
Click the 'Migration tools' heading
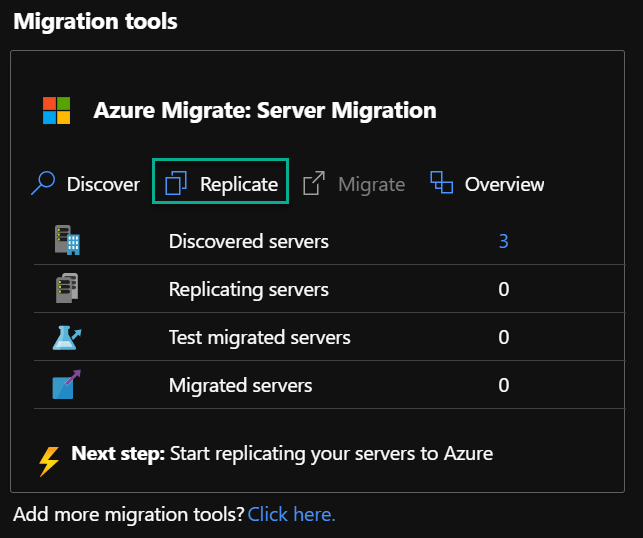coord(96,21)
